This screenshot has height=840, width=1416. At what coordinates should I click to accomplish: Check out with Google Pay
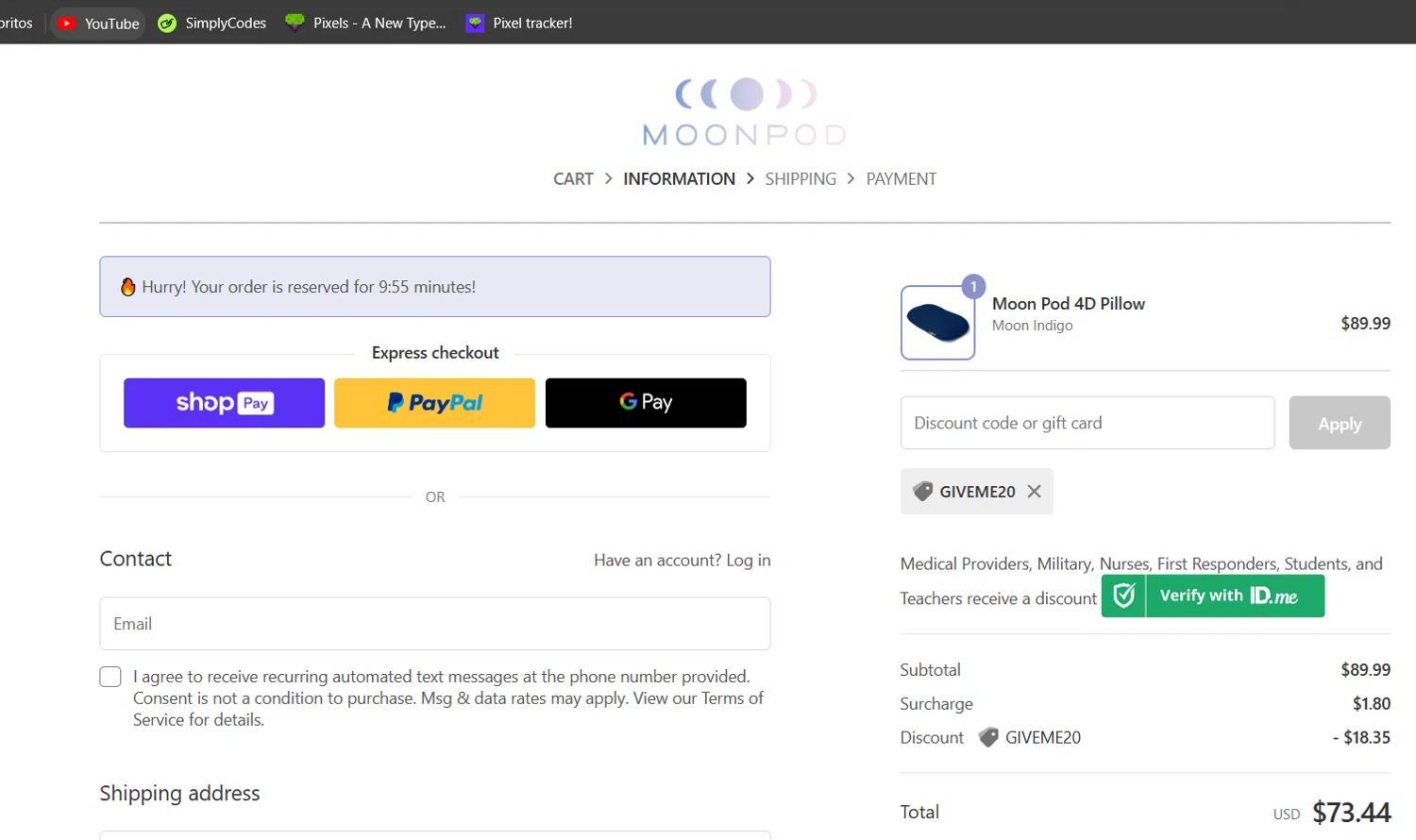[646, 403]
